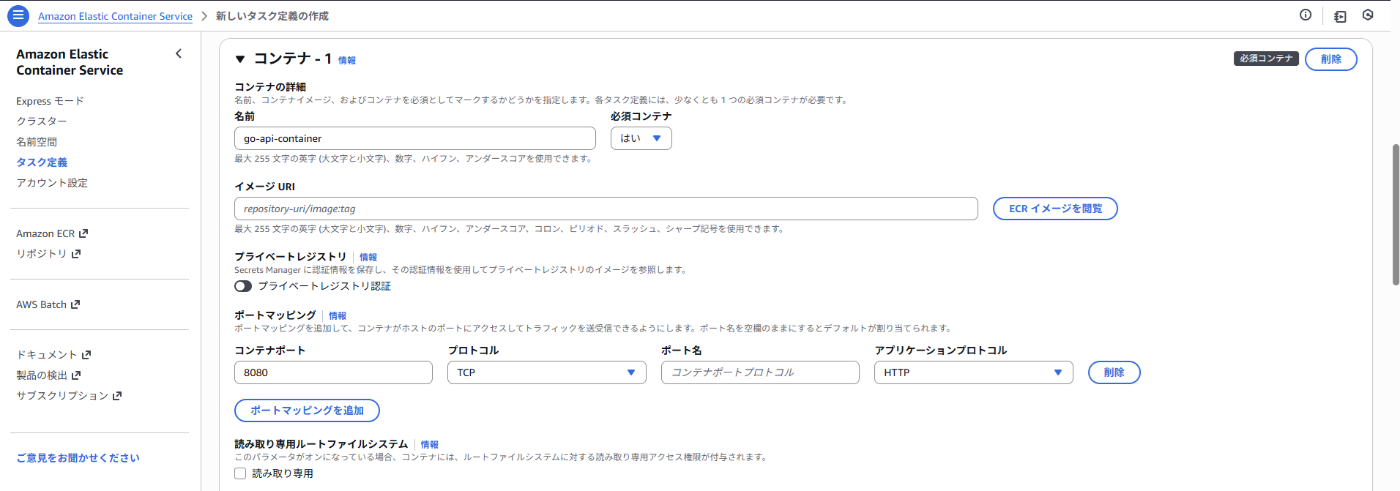Click the 削除 button for コンテナ - 1
This screenshot has width=1400, height=491.
pos(1331,59)
